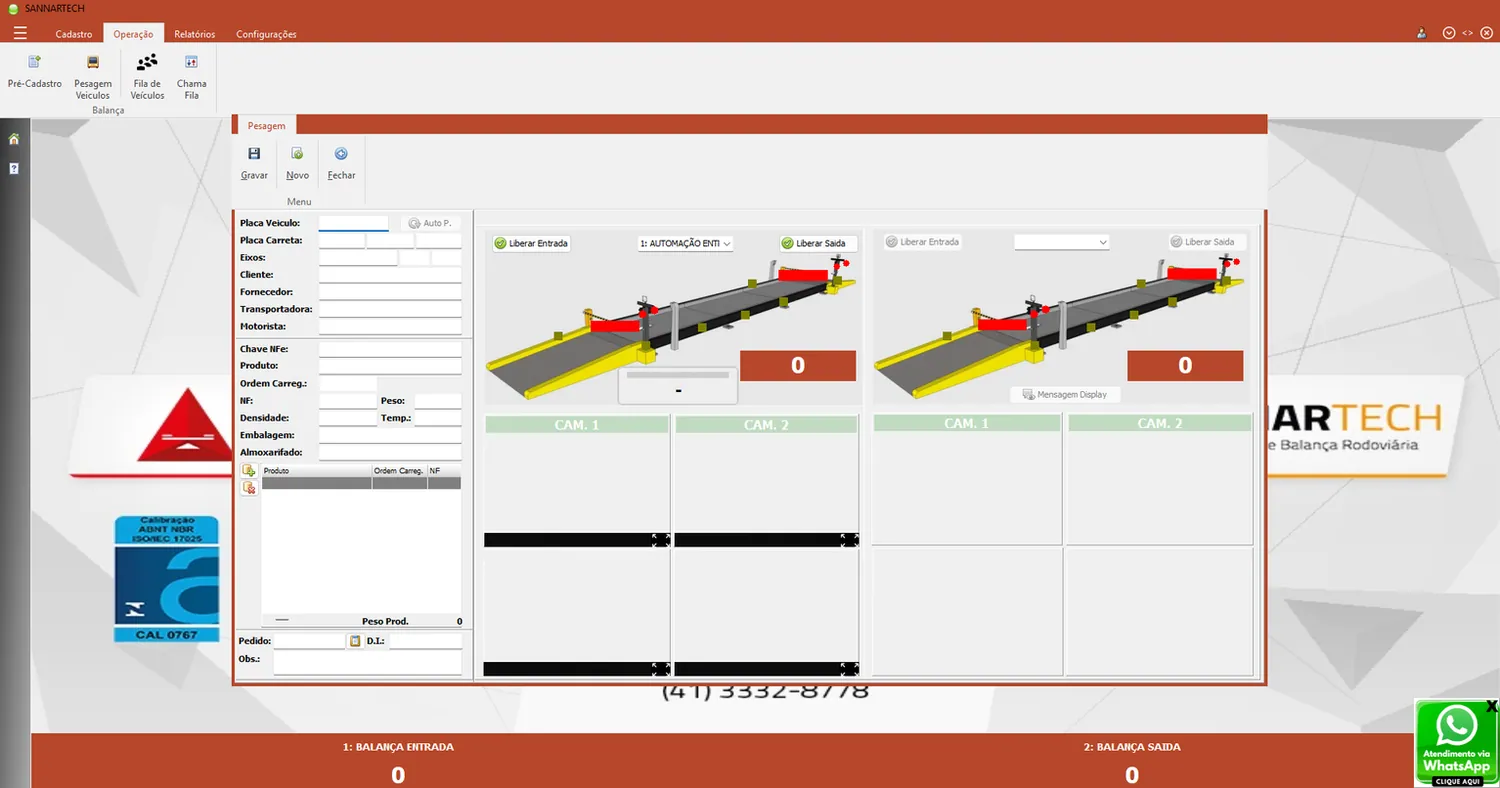This screenshot has height=788, width=1500.
Task: Open WhatsApp support widget
Action: pyautogui.click(x=1455, y=745)
